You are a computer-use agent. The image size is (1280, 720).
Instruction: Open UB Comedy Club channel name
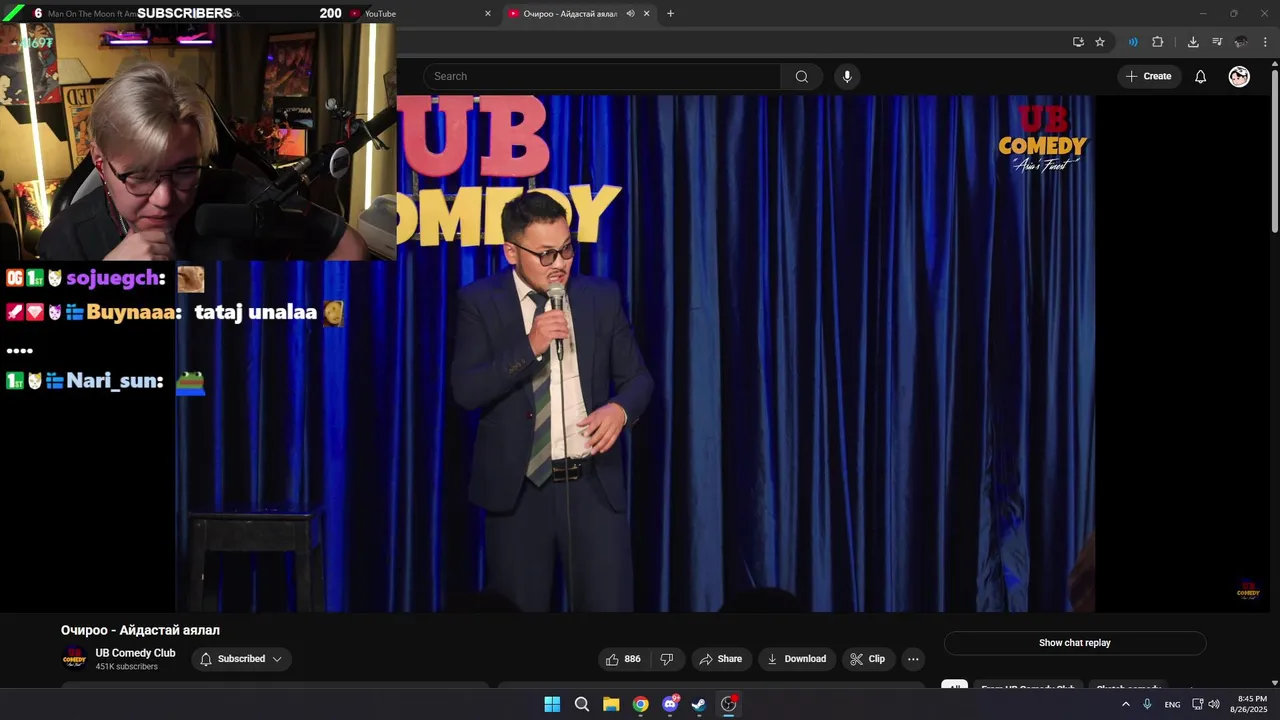[135, 653]
